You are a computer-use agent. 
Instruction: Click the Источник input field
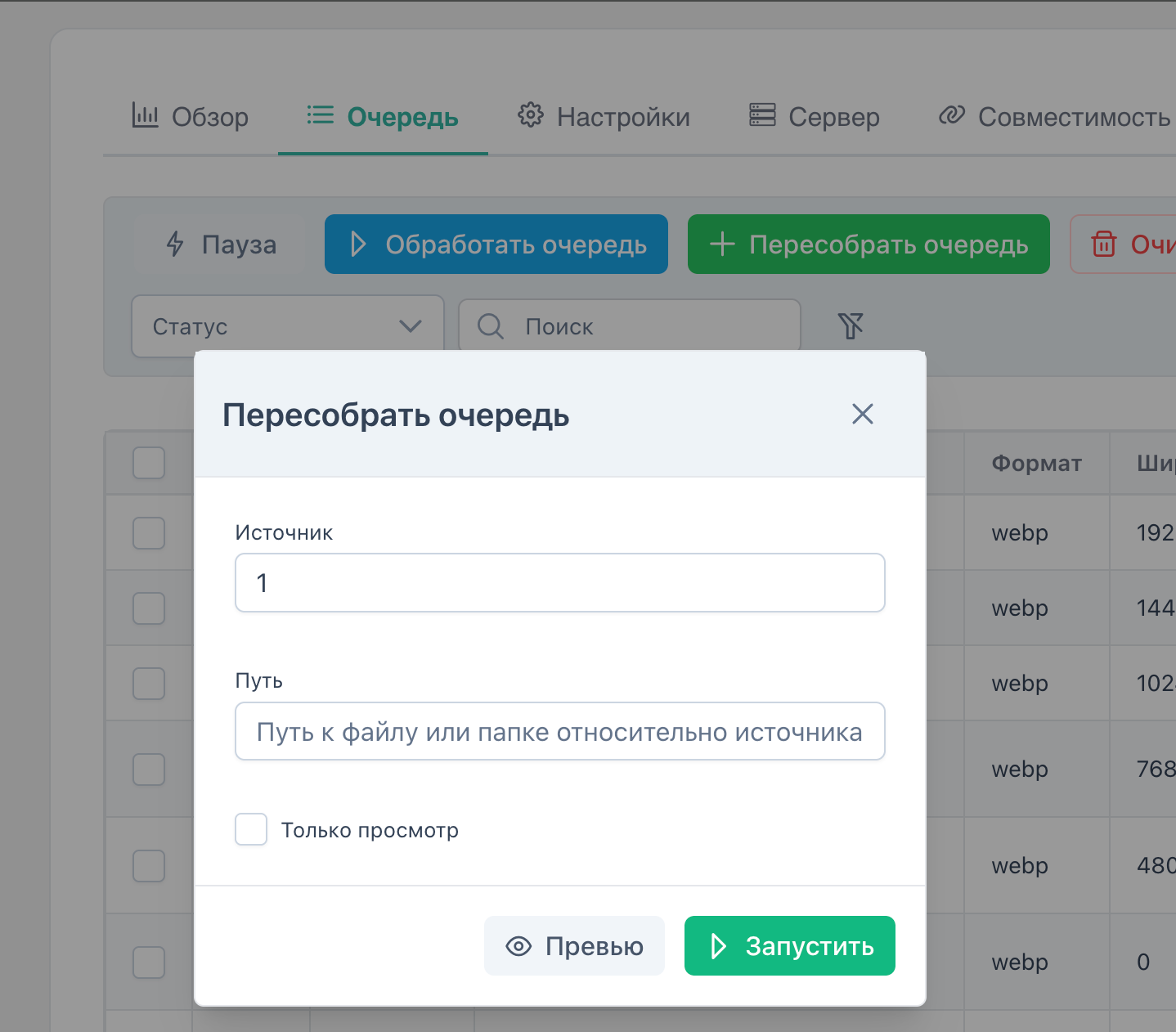coord(560,583)
